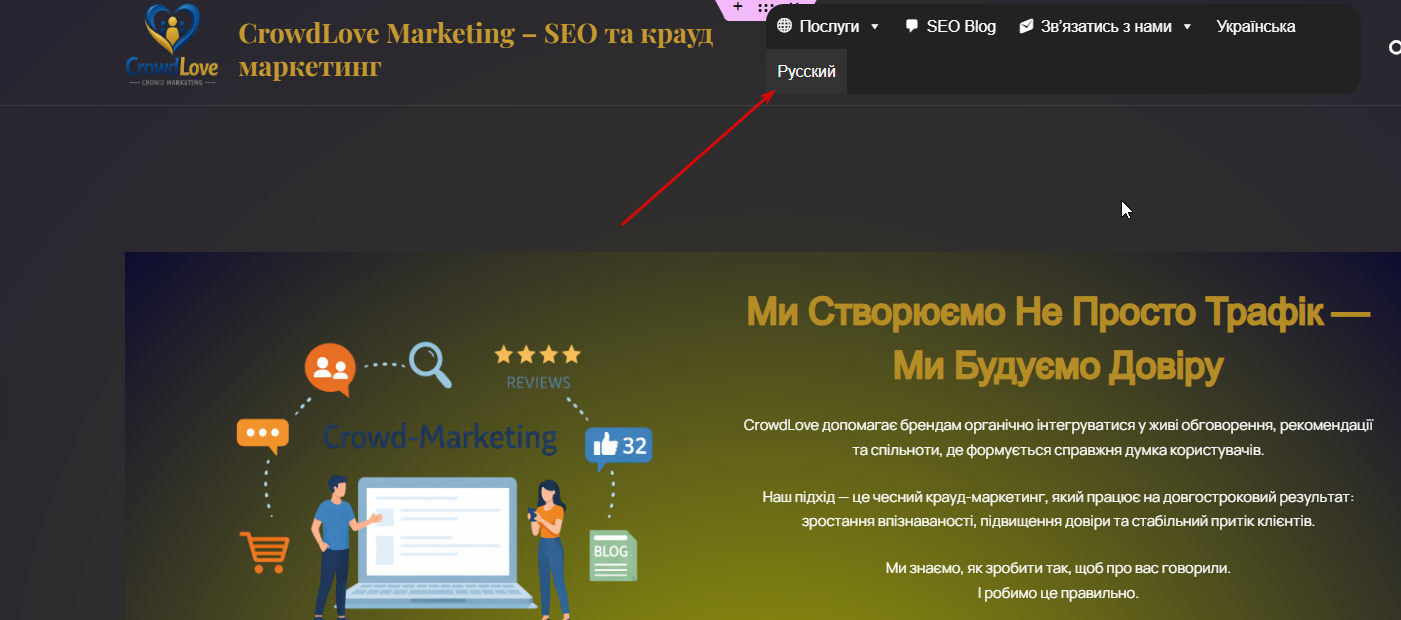Click the line 'Ми знаємо, як зробити так'

click(x=1058, y=568)
